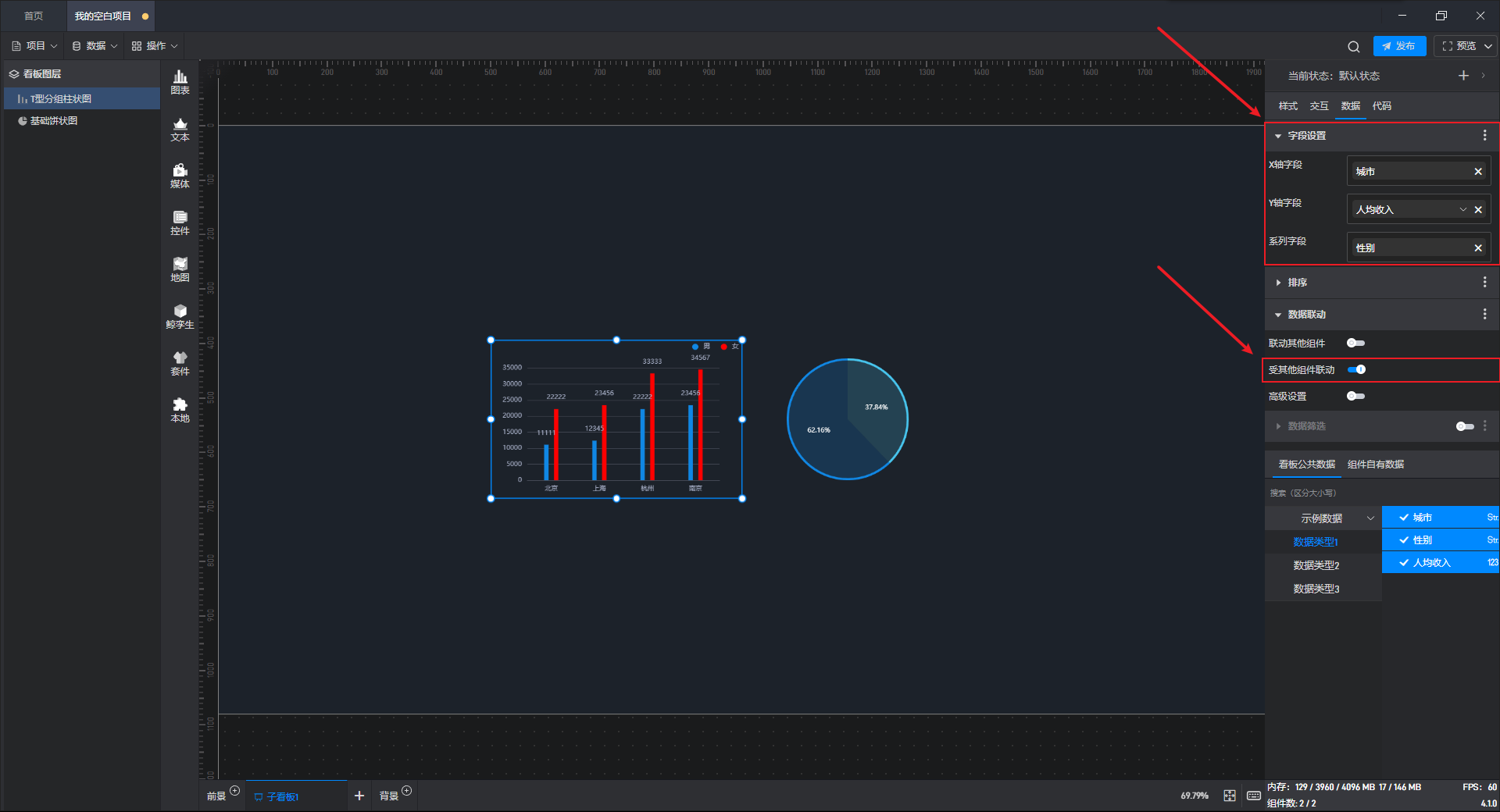Viewport: 1500px width, 812px height.
Task: Open the 套件 kit component library
Action: [x=180, y=363]
